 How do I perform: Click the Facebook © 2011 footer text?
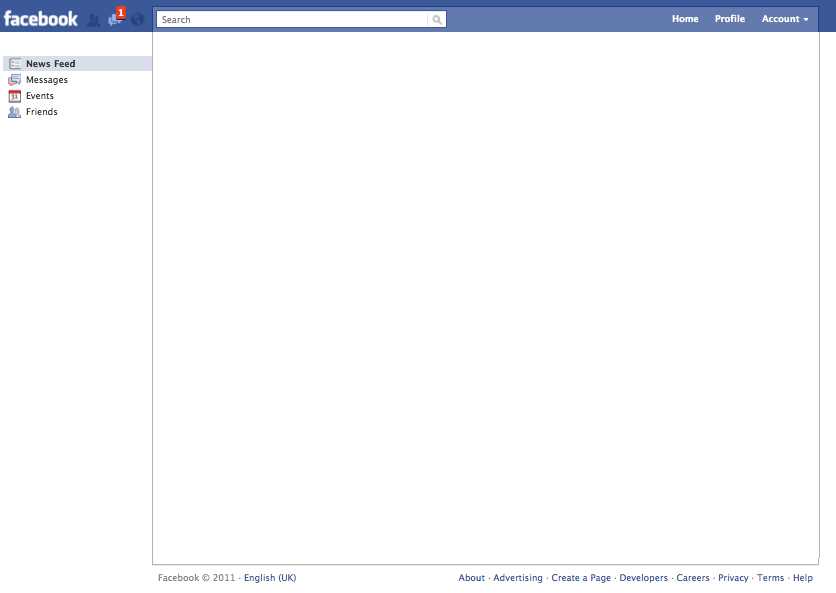click(196, 578)
